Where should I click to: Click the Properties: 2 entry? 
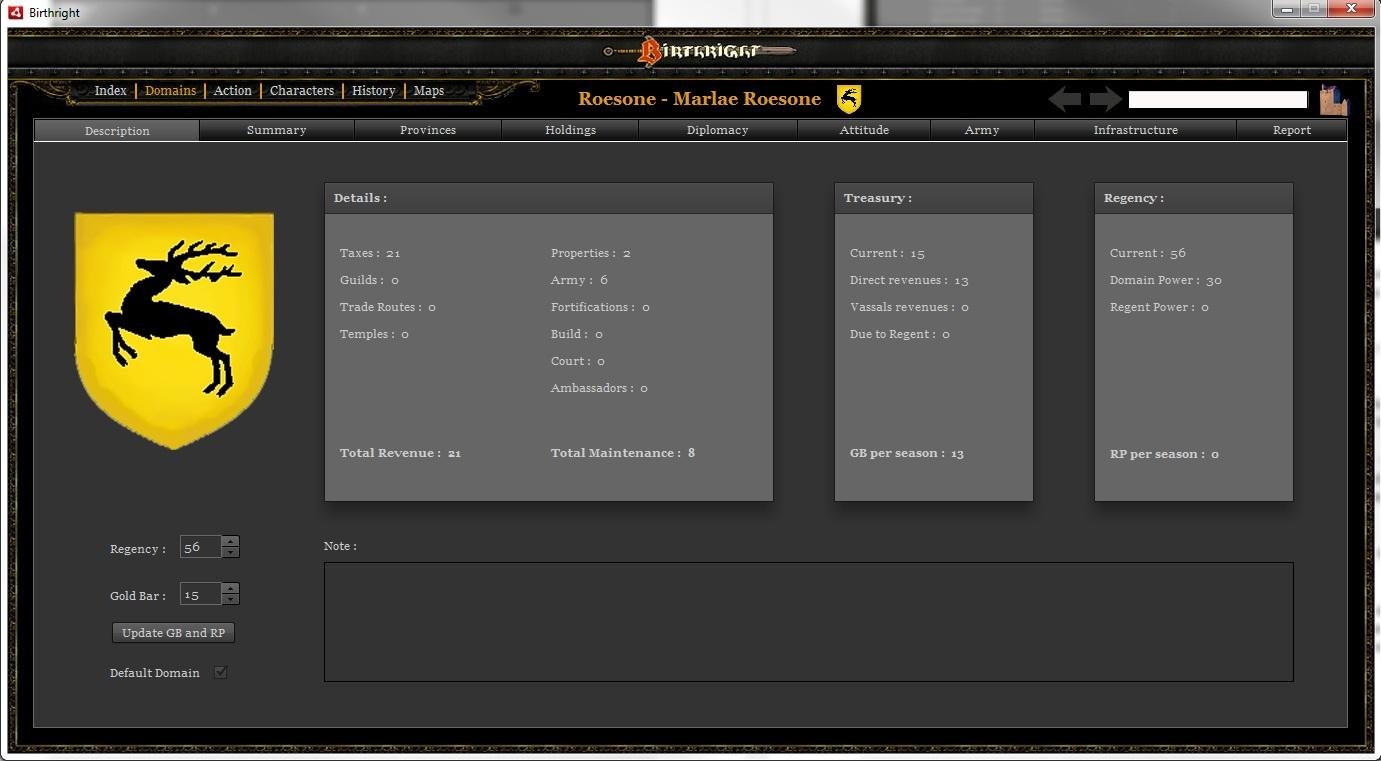[591, 253]
